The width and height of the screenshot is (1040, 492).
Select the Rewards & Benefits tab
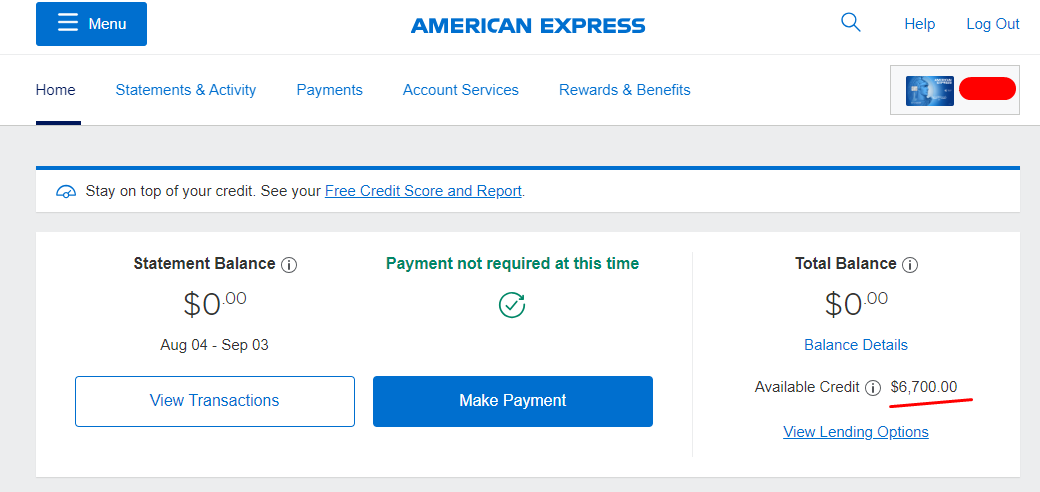coord(625,90)
